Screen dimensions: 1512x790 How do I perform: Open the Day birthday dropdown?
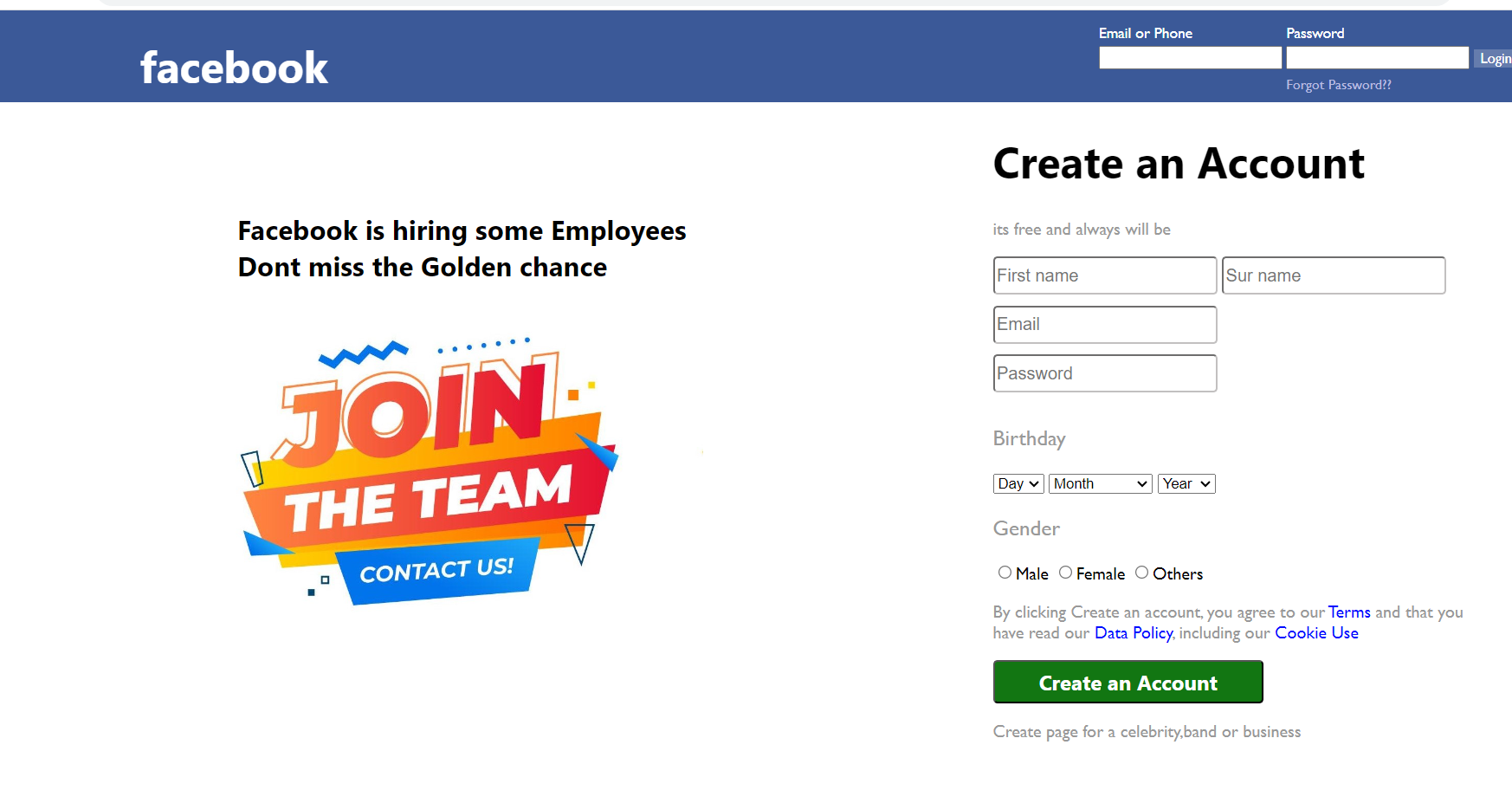coord(1018,483)
